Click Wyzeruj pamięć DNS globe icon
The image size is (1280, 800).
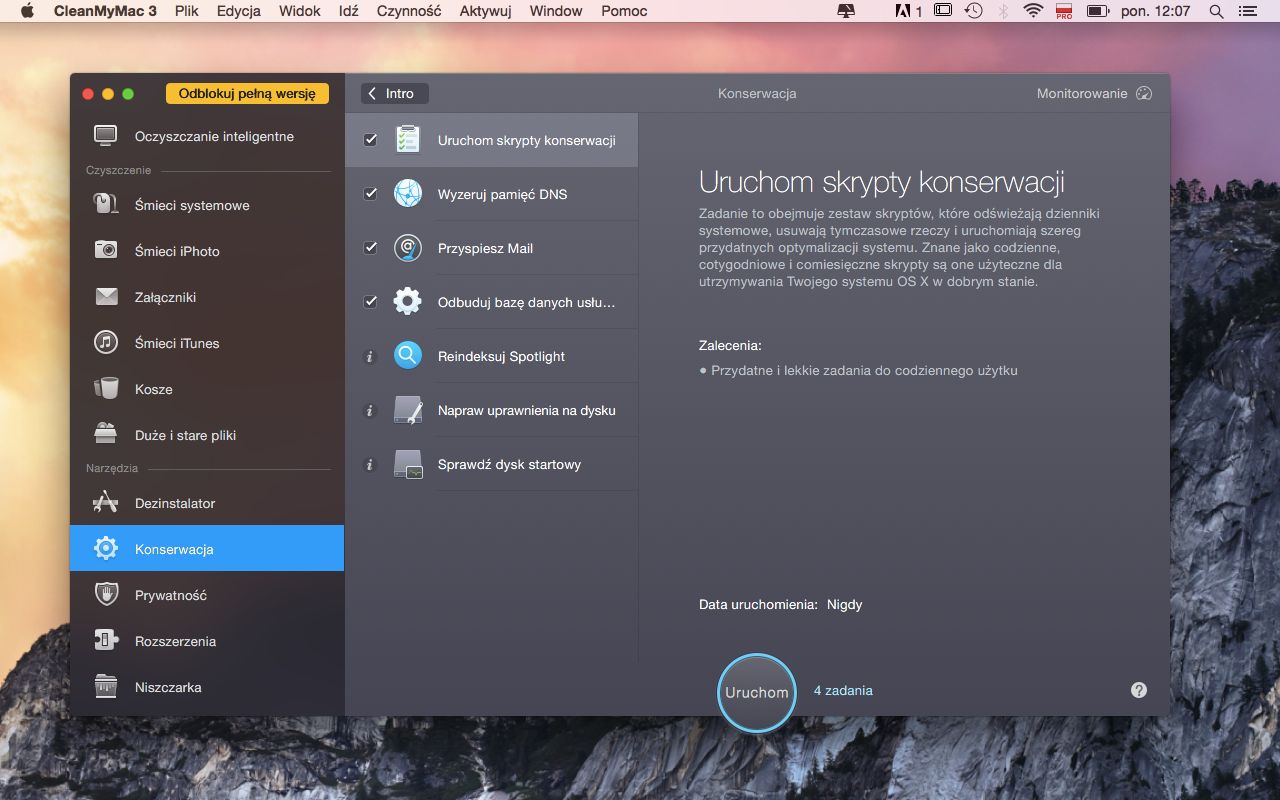click(x=408, y=193)
